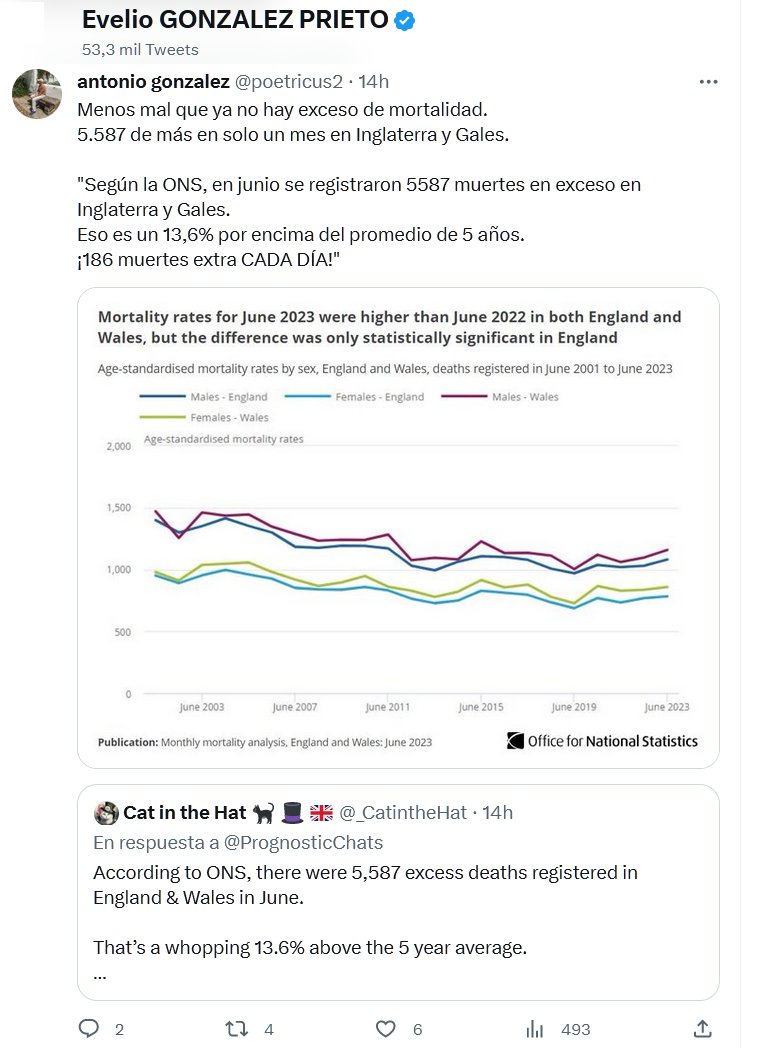Click the blue verified badge icon
This screenshot has width=760, height=1048.
404,20
